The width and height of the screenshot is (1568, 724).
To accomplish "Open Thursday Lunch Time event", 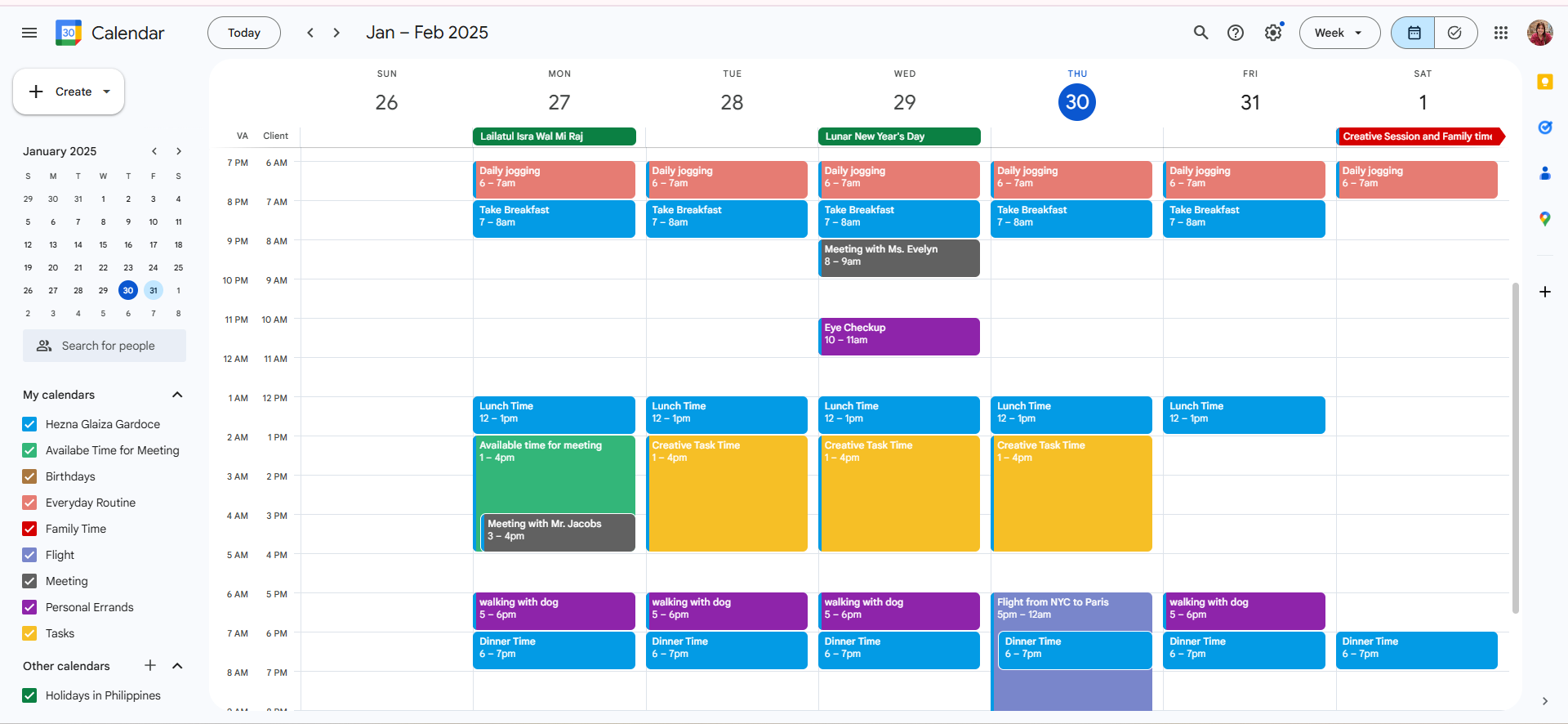I will click(1071, 415).
